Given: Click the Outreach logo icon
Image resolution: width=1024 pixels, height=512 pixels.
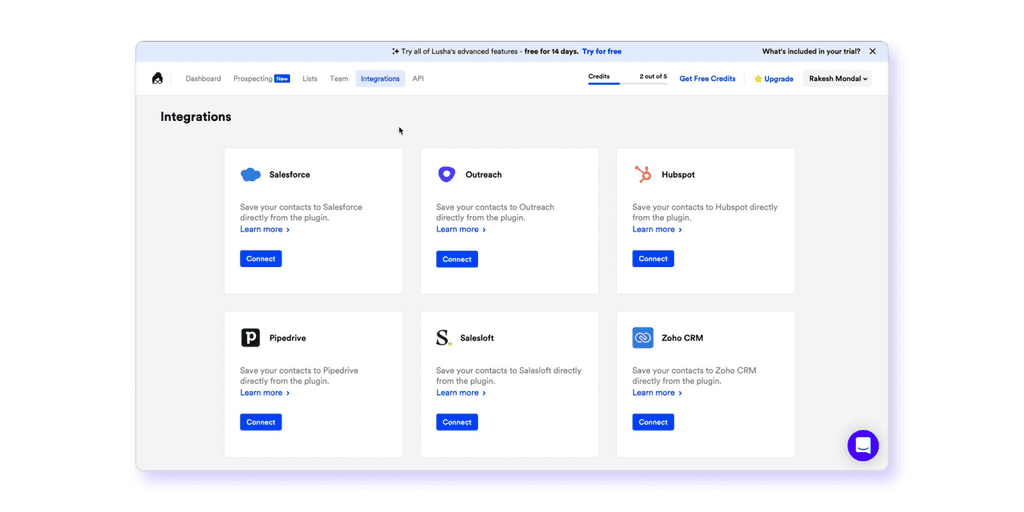Looking at the screenshot, I should click(447, 174).
